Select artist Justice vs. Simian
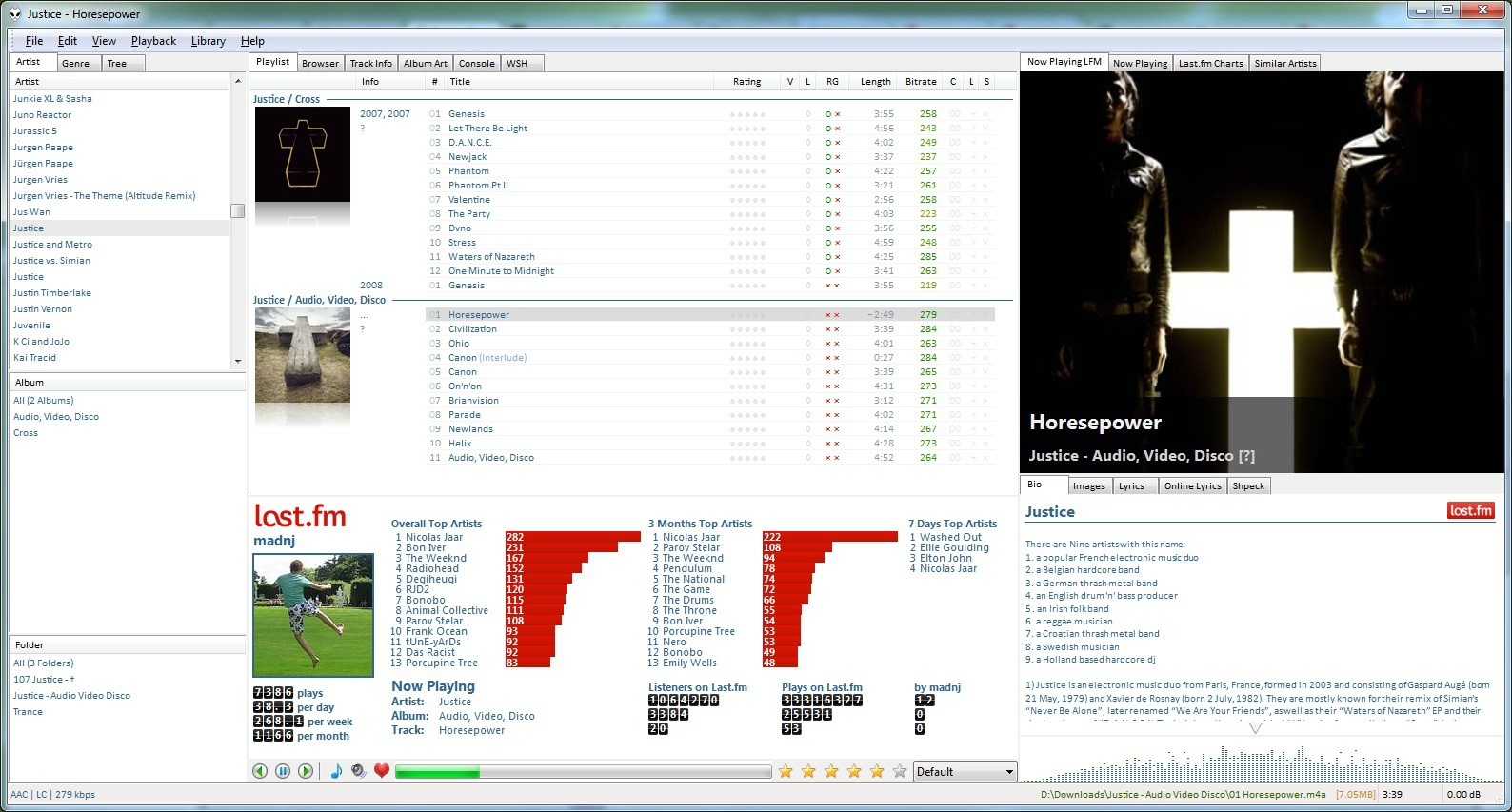 pos(51,261)
